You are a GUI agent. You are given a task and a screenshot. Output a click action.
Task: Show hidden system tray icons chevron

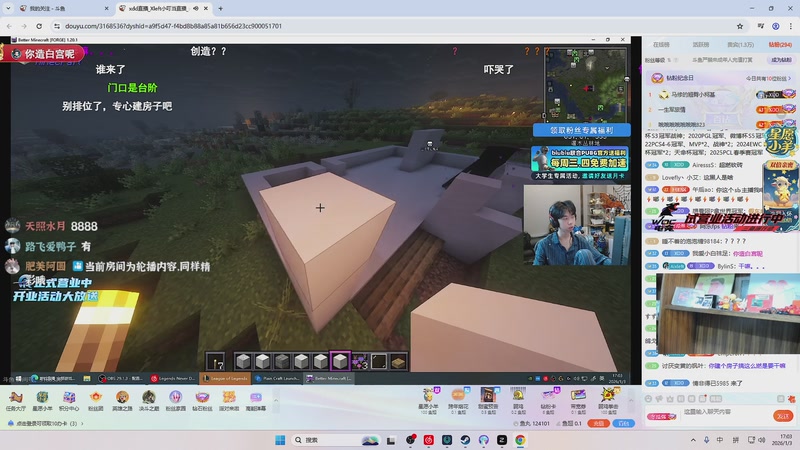(693, 440)
